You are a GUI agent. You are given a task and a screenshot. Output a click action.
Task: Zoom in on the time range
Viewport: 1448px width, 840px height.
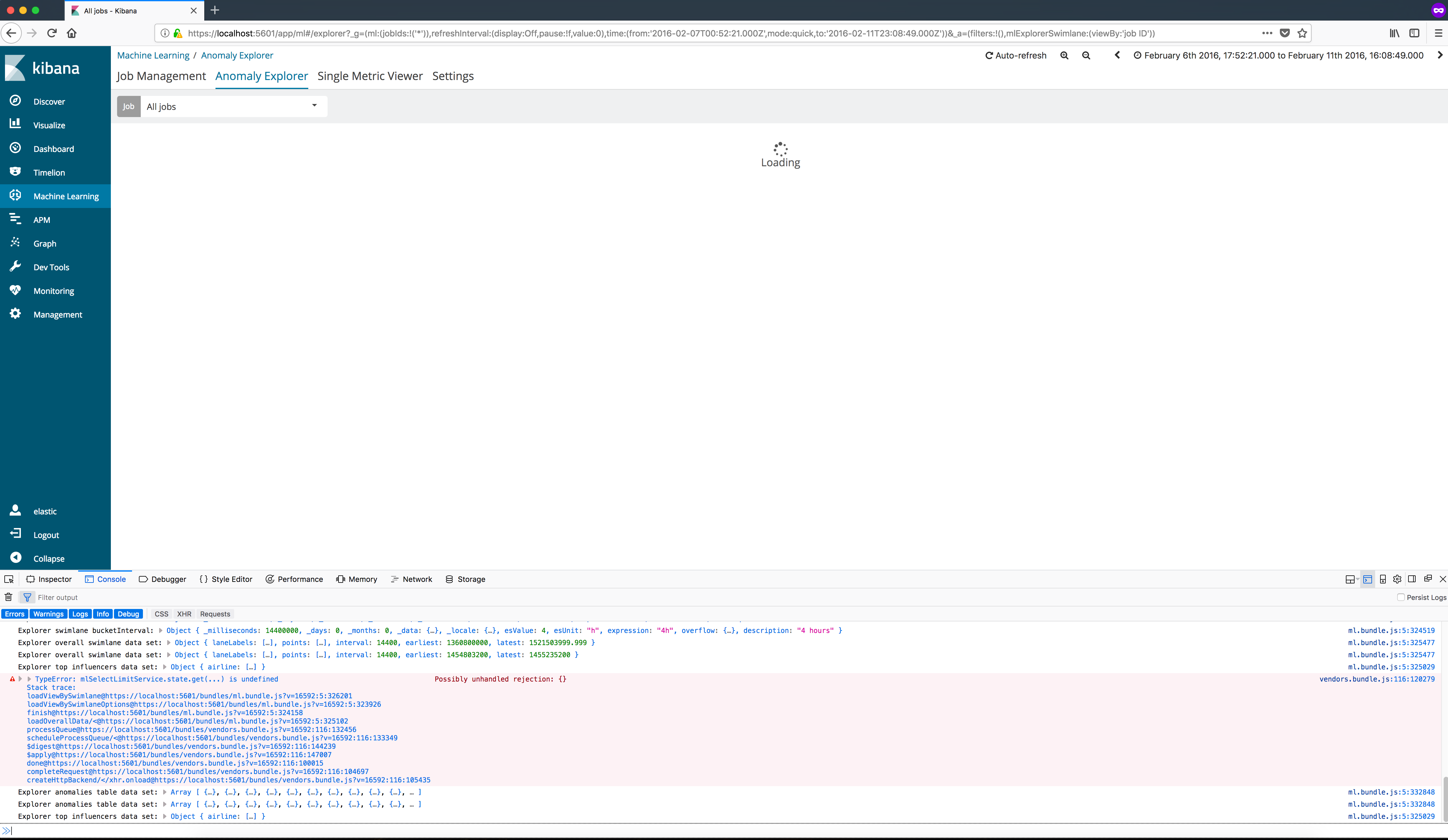pos(1064,55)
